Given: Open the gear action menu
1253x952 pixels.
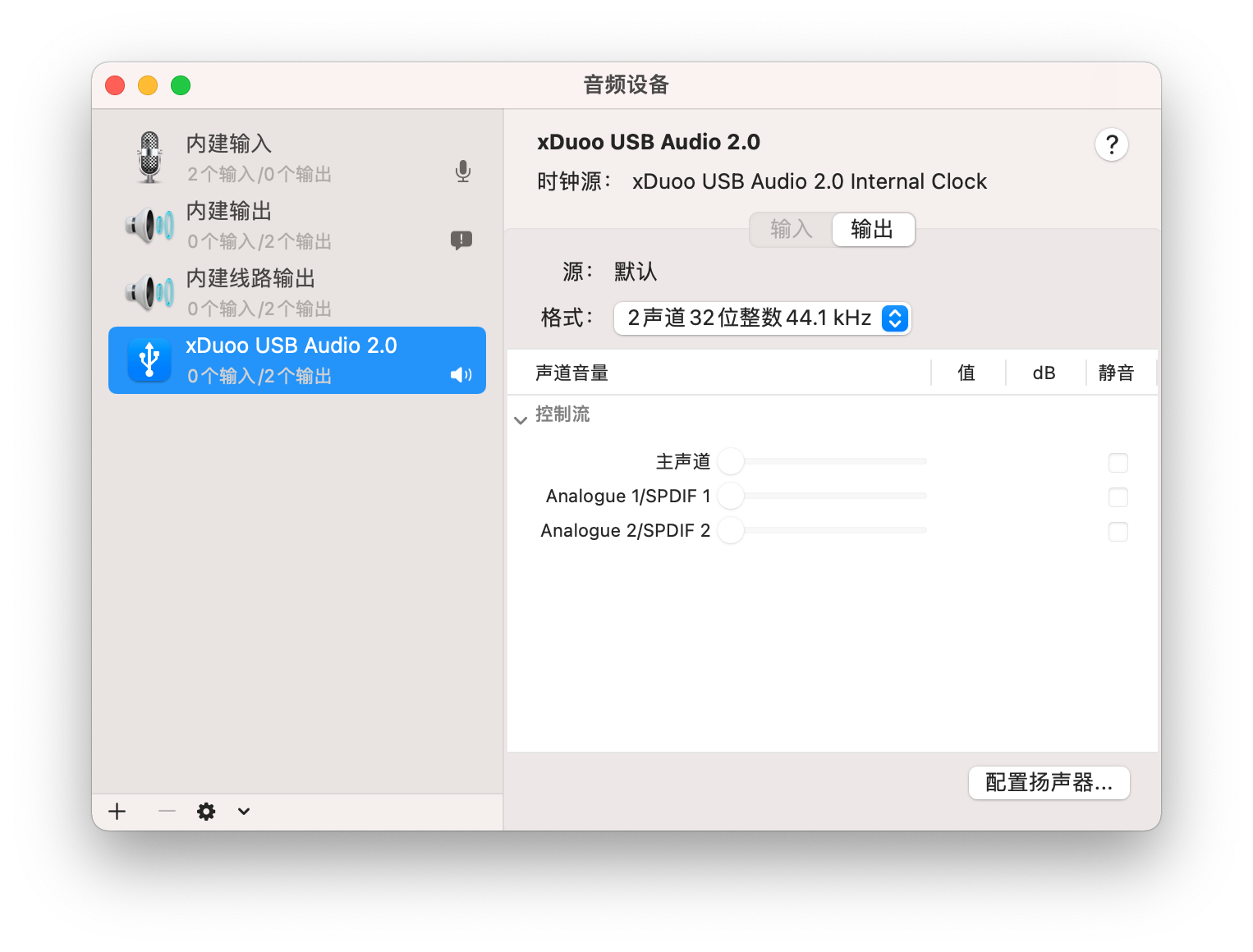Looking at the screenshot, I should tap(206, 812).
